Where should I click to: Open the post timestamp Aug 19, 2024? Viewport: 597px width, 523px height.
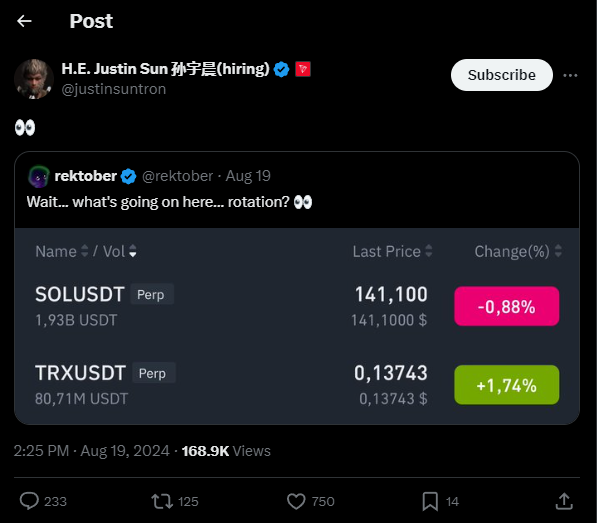click(x=125, y=451)
